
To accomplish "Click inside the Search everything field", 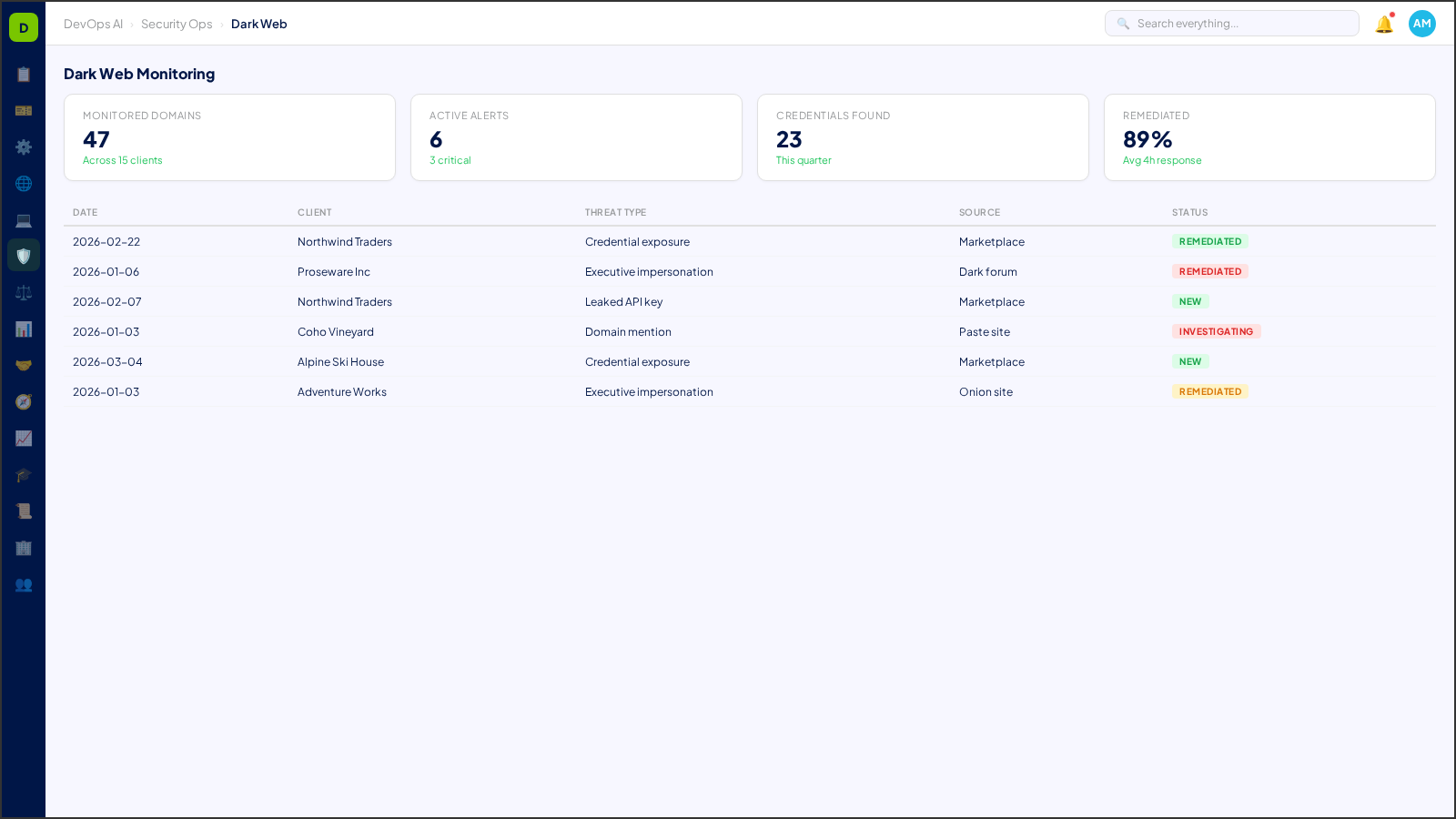I will pyautogui.click(x=1231, y=23).
